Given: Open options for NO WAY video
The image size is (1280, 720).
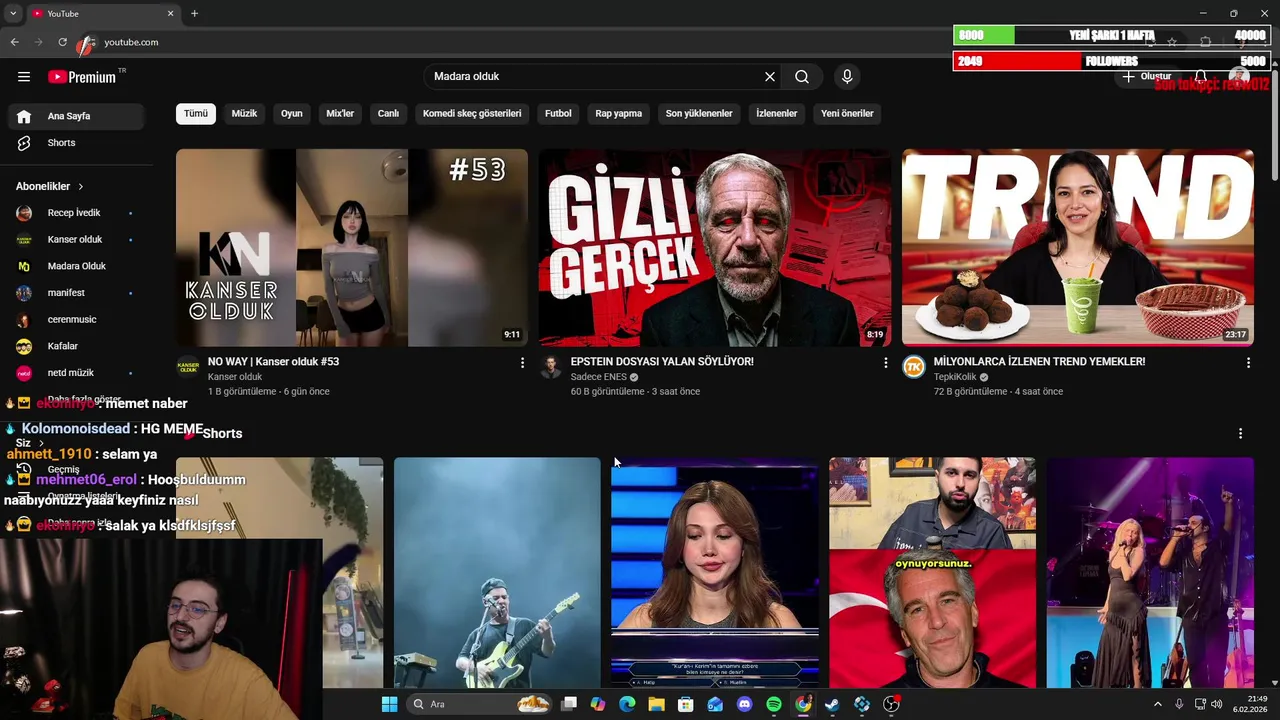Looking at the screenshot, I should pyautogui.click(x=522, y=363).
